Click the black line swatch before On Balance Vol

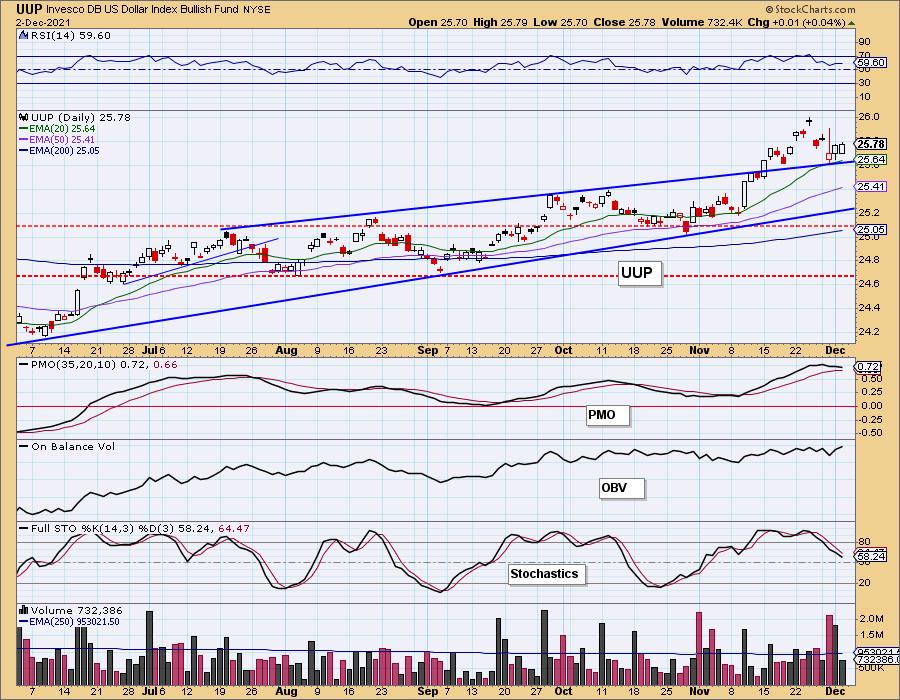coord(24,446)
